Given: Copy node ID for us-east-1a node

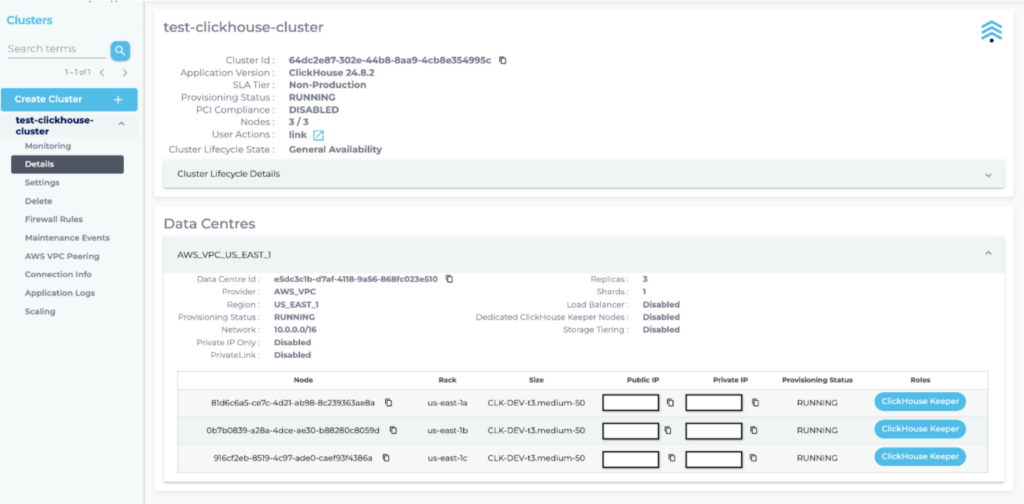Looking at the screenshot, I should point(388,402).
